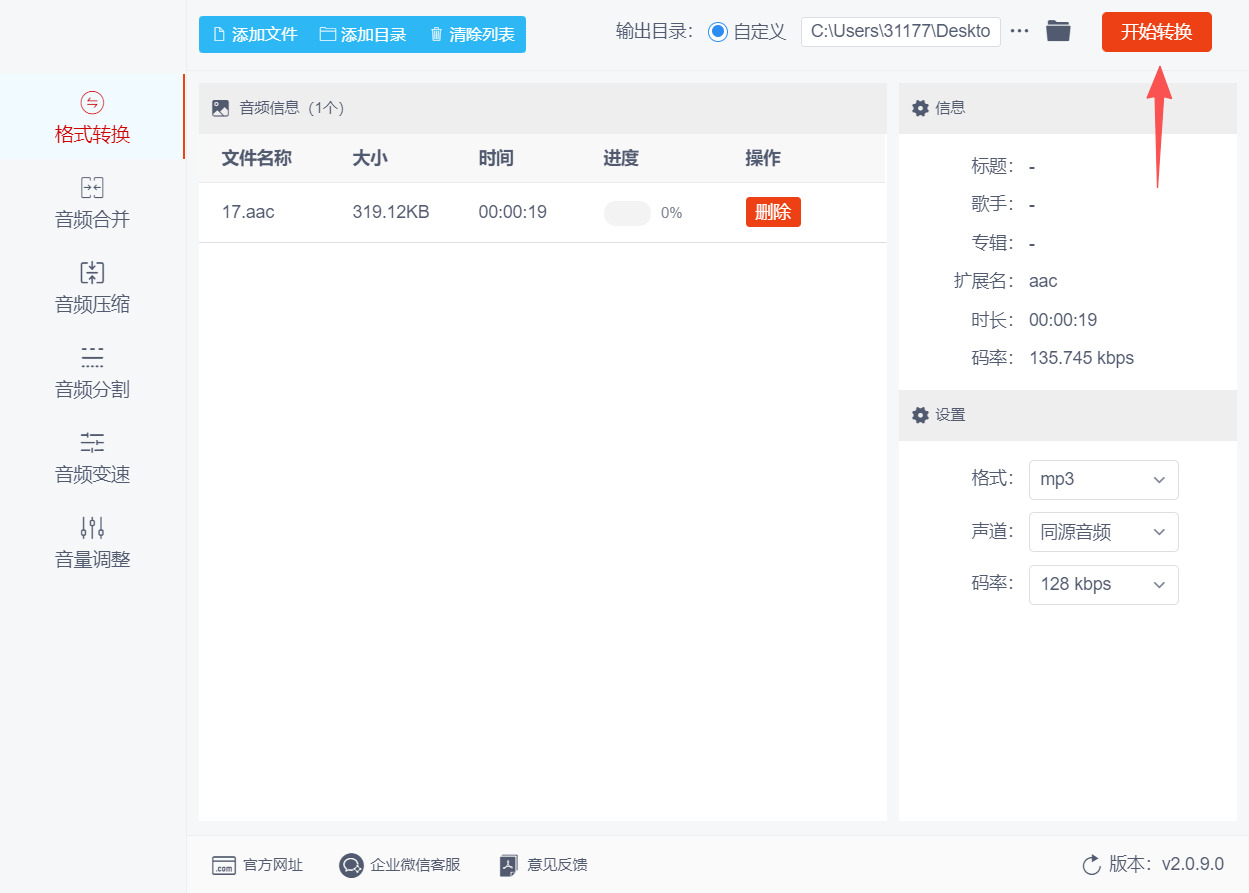Image resolution: width=1249 pixels, height=893 pixels.
Task: Delete 17.aac using the 删除 button
Action: [x=772, y=212]
